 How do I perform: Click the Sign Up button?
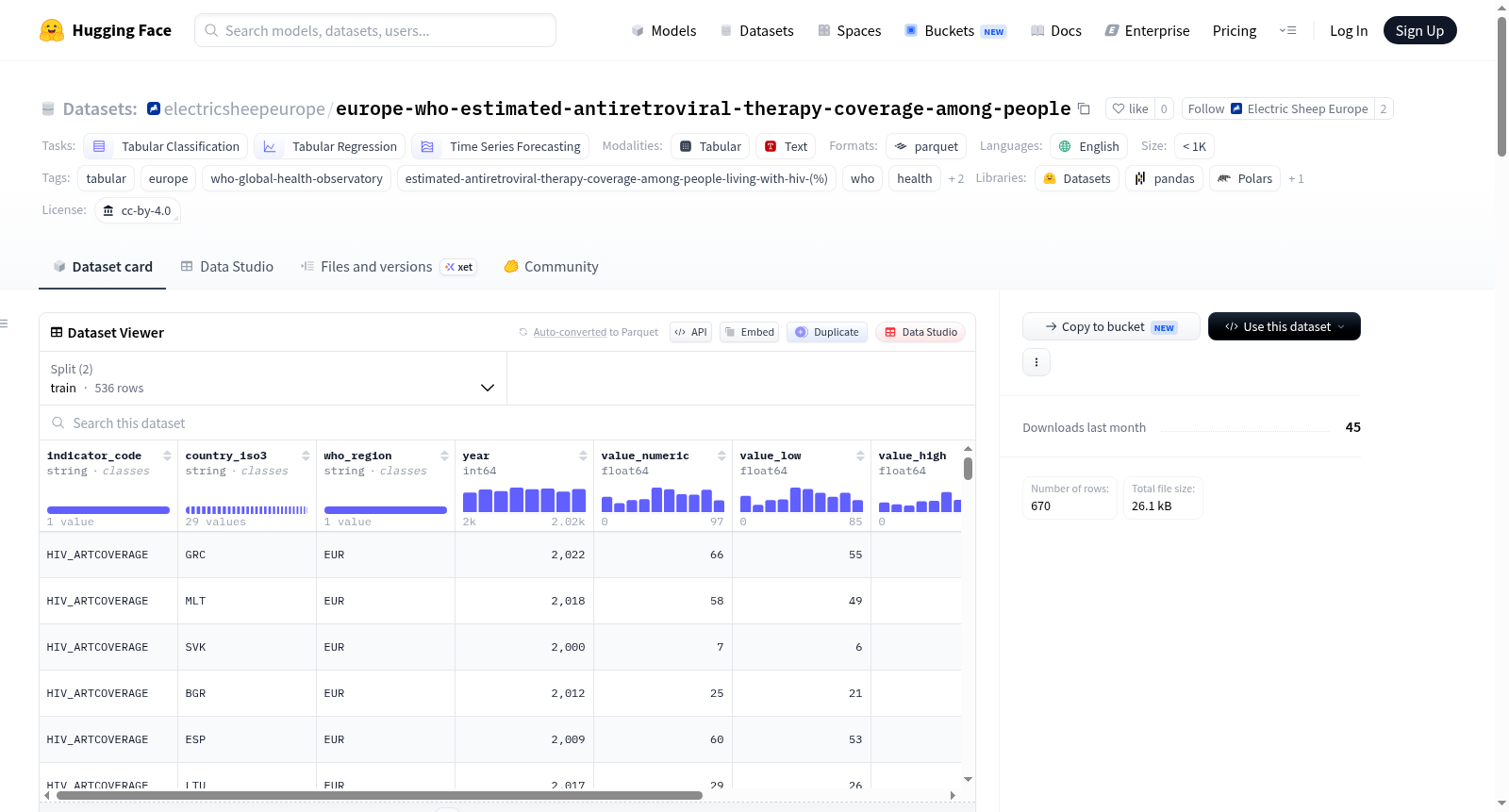pos(1419,30)
